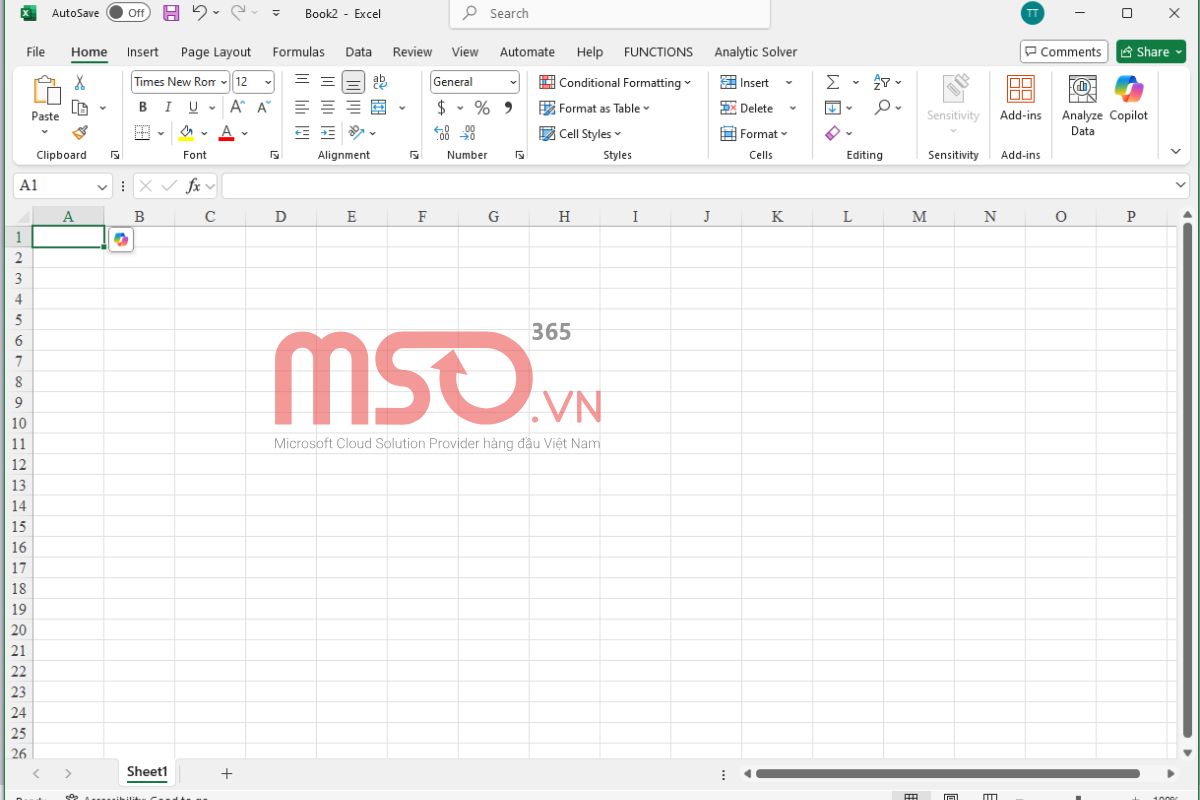
Task: Open Analyze Data tool
Action: pyautogui.click(x=1082, y=106)
